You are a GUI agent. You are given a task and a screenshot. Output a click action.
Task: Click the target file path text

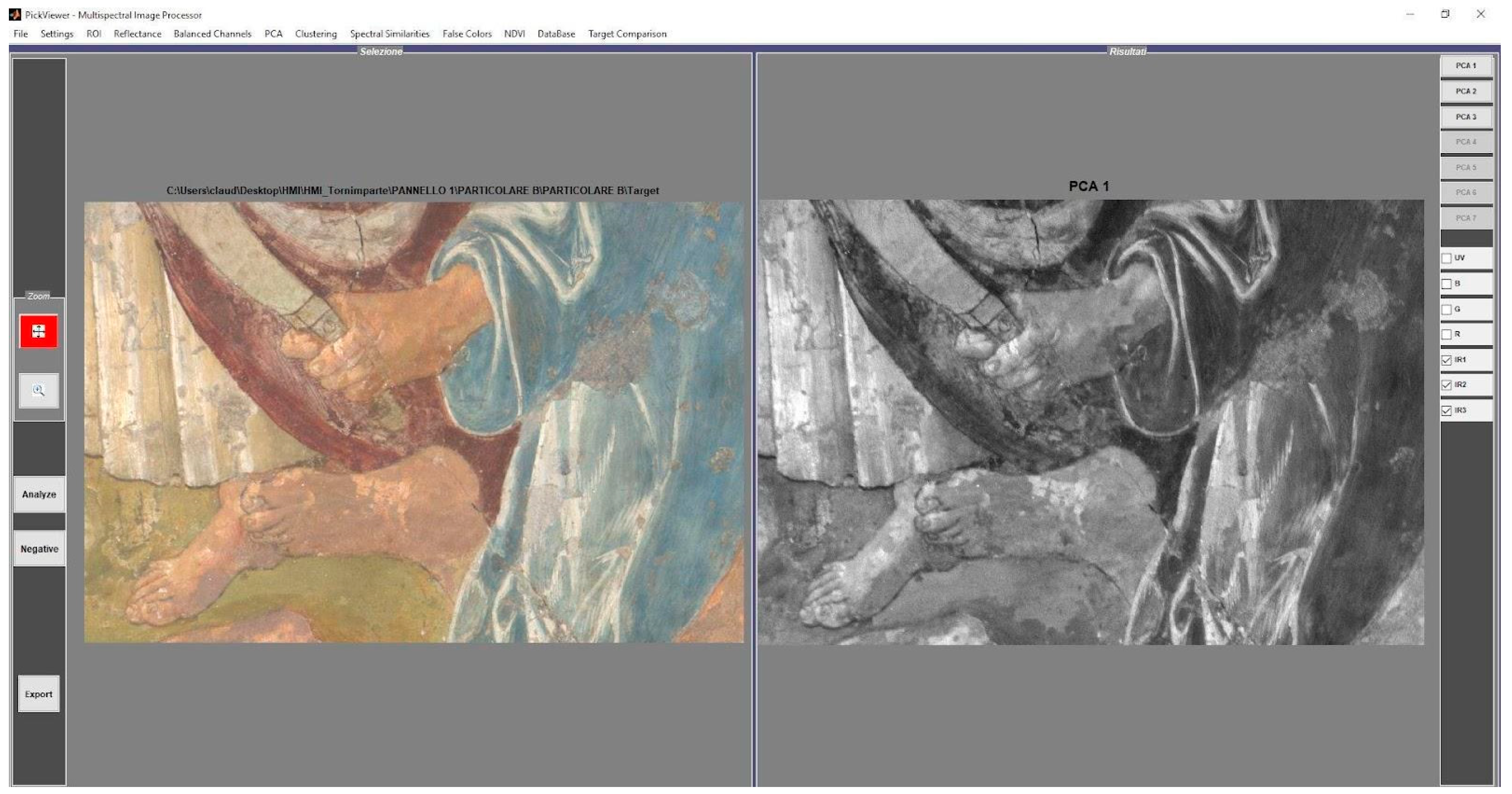(x=412, y=191)
